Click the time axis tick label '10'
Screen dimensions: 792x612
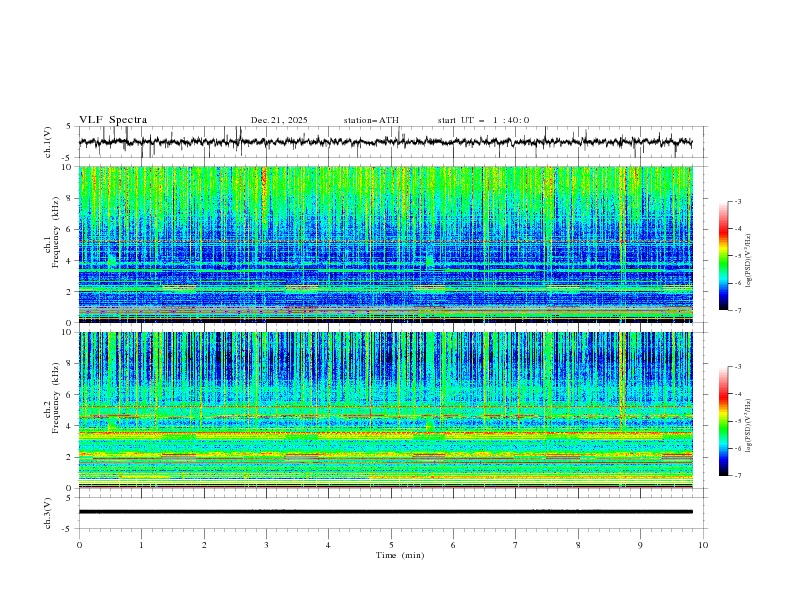click(x=703, y=545)
